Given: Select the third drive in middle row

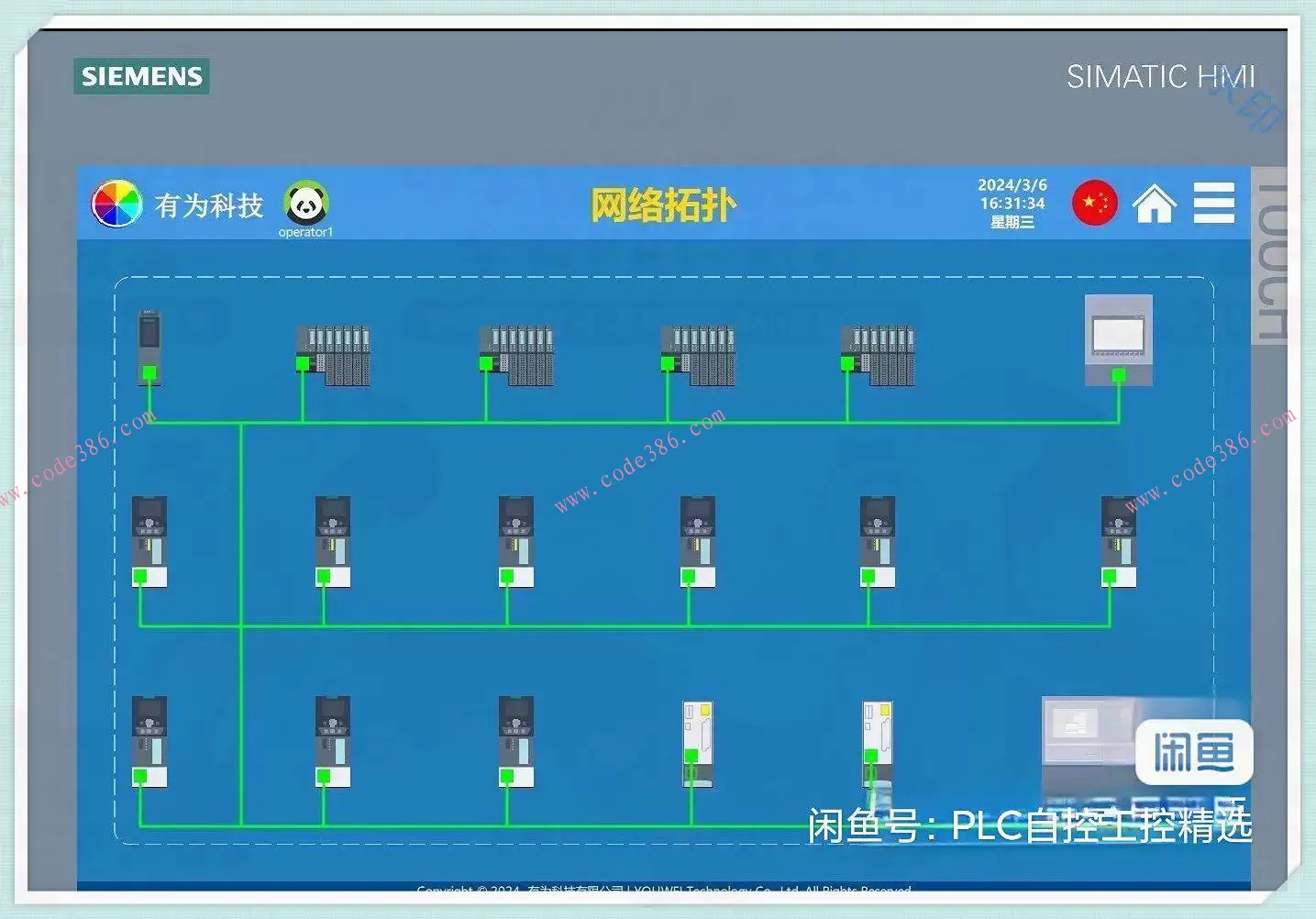Looking at the screenshot, I should pyautogui.click(x=516, y=541).
